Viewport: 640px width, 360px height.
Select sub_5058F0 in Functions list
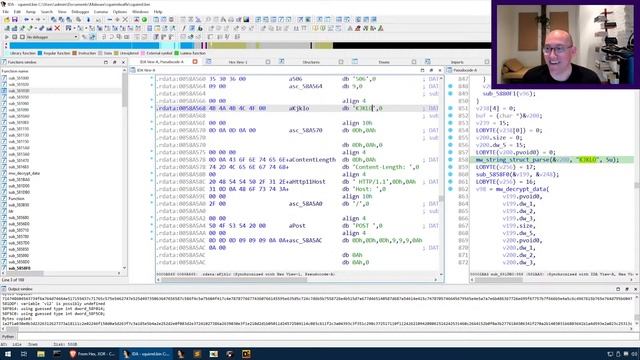click(x=19, y=268)
